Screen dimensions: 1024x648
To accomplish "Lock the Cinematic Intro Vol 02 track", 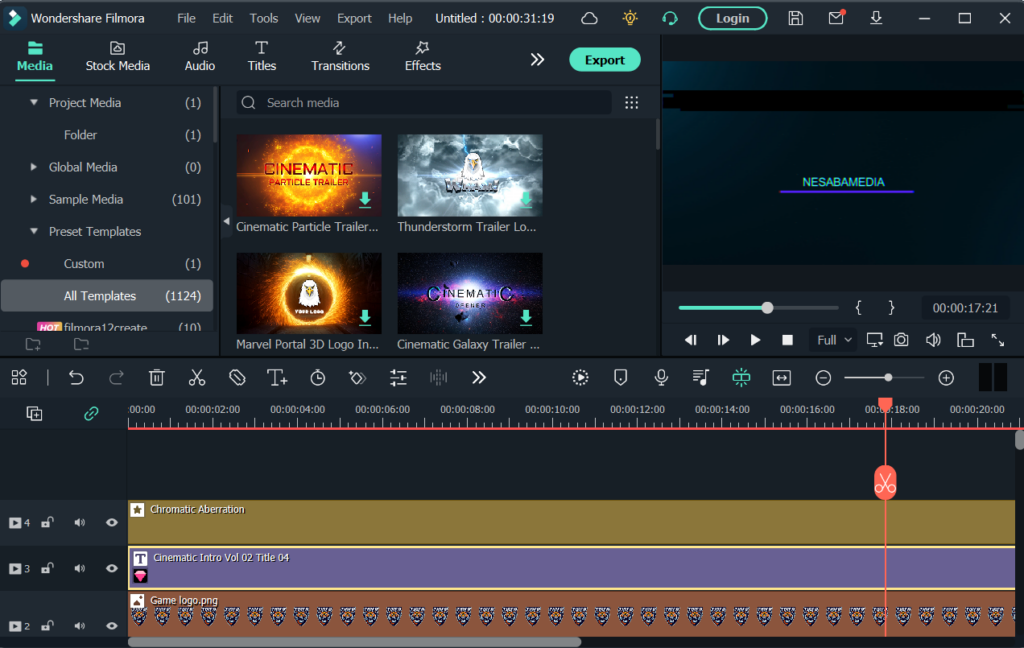I will [46, 568].
